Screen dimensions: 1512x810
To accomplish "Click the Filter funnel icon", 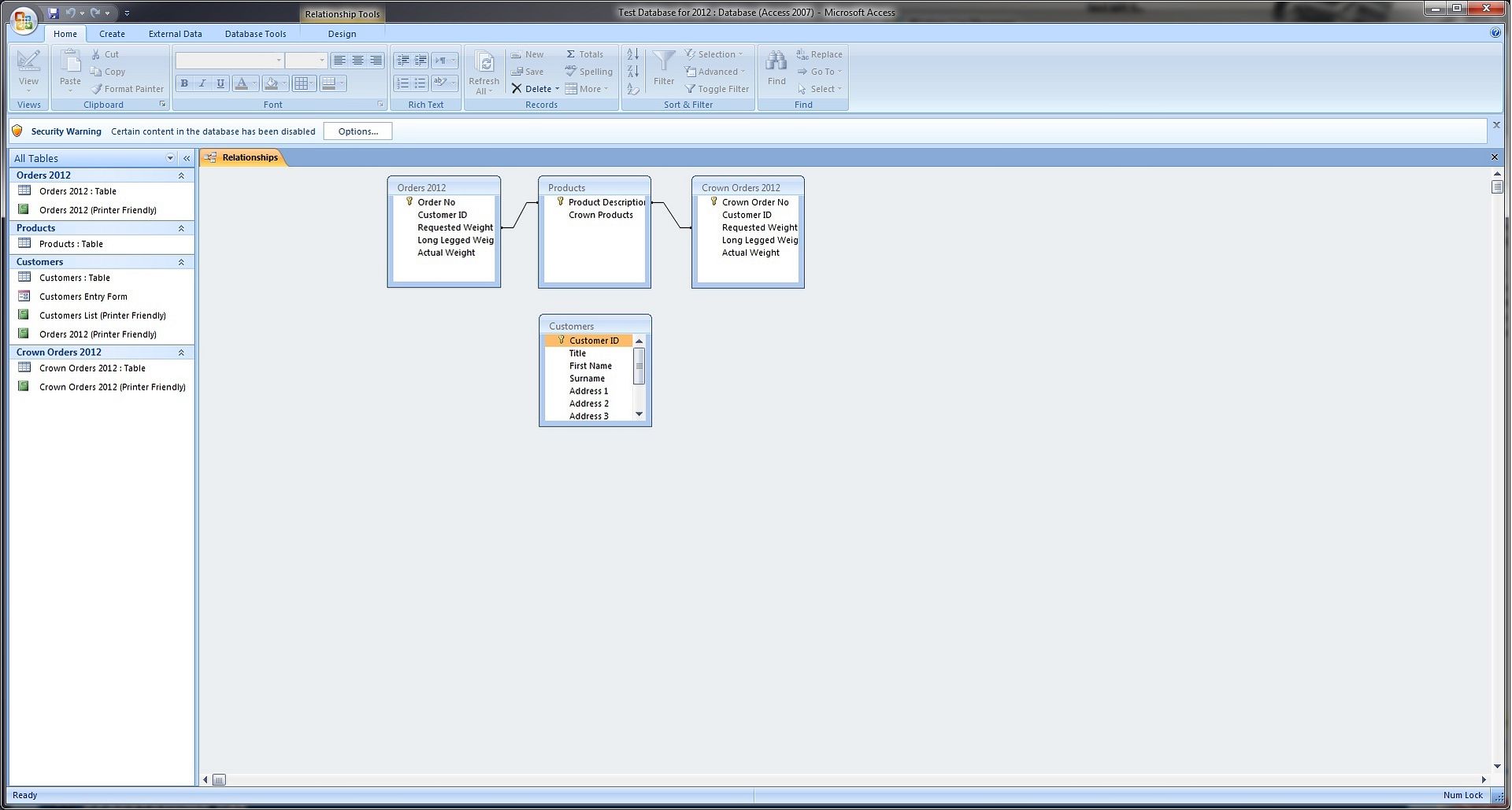I will click(663, 62).
